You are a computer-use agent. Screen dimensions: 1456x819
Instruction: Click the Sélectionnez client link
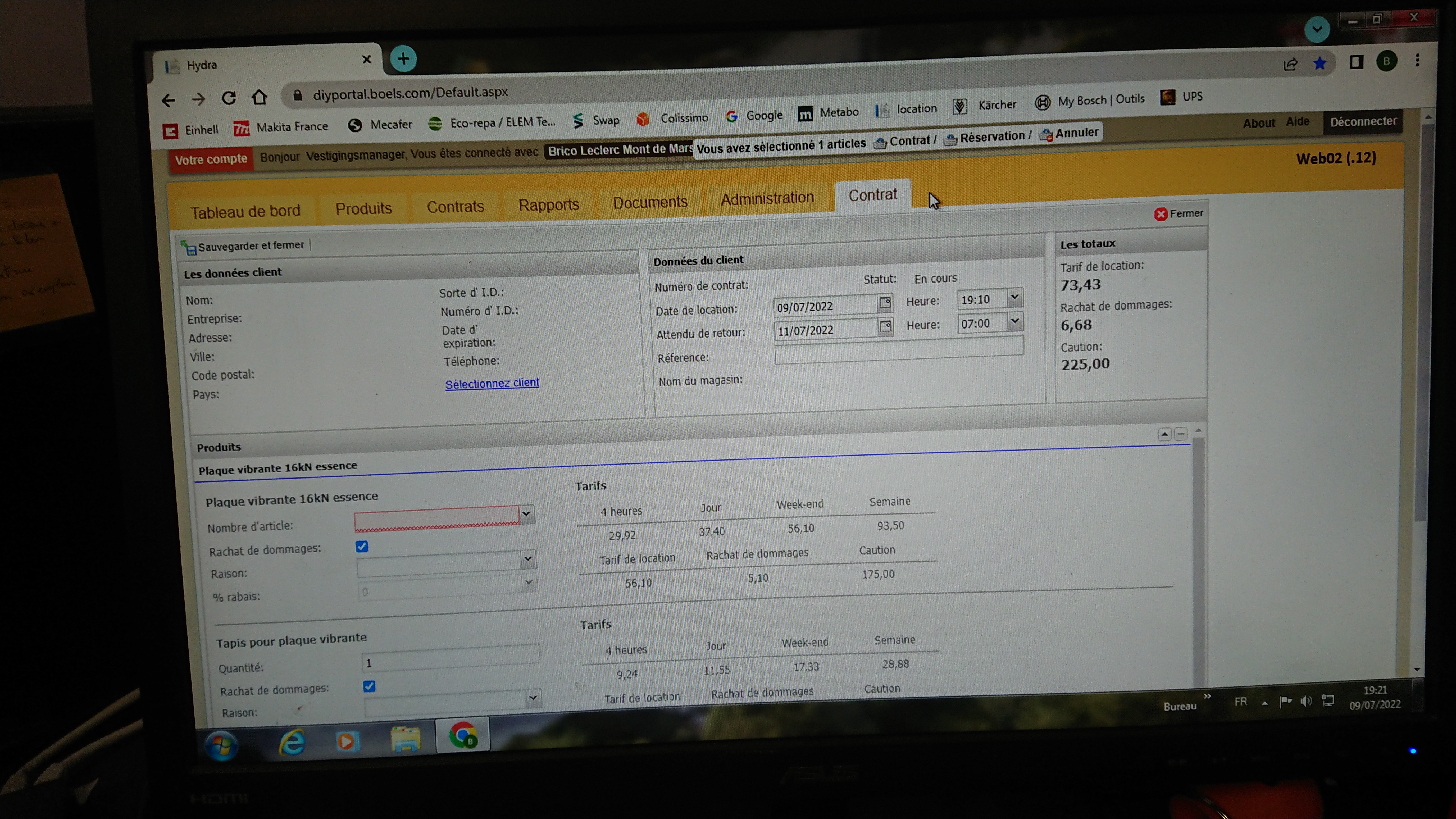coord(492,383)
